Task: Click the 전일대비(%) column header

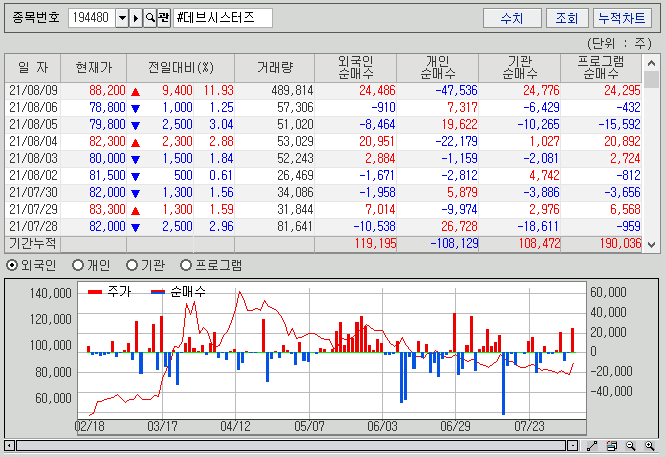Action: coord(181,68)
